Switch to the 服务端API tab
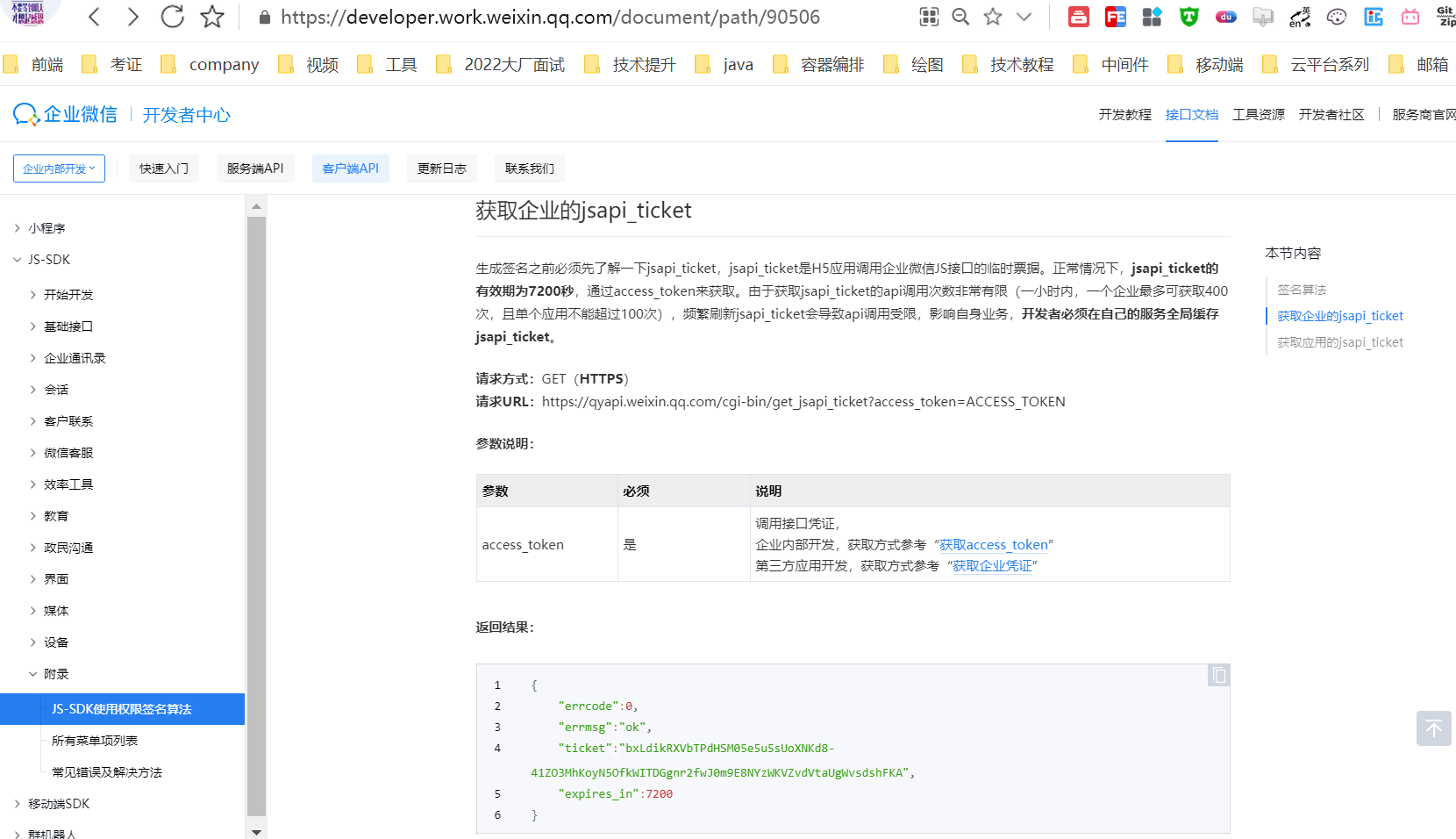 [x=254, y=168]
